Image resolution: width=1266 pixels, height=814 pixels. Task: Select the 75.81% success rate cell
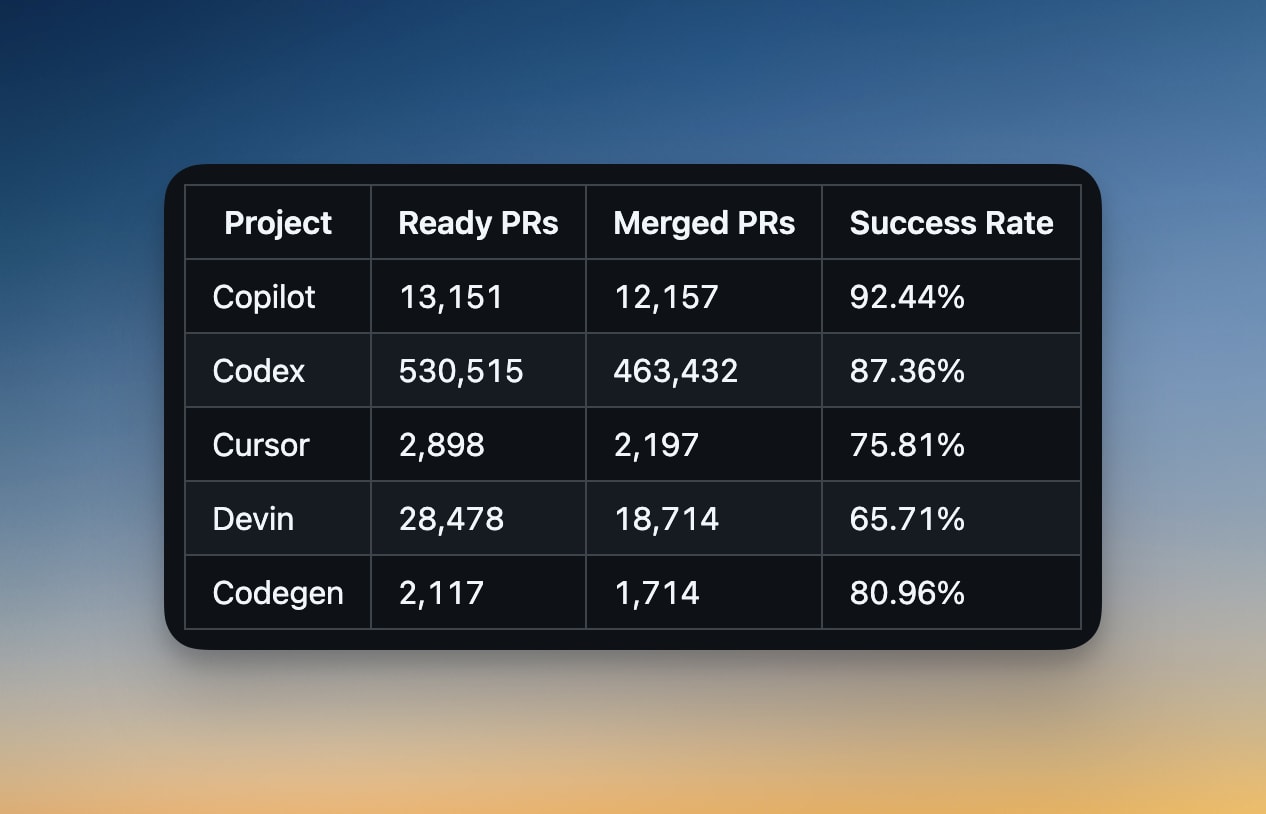(951, 444)
